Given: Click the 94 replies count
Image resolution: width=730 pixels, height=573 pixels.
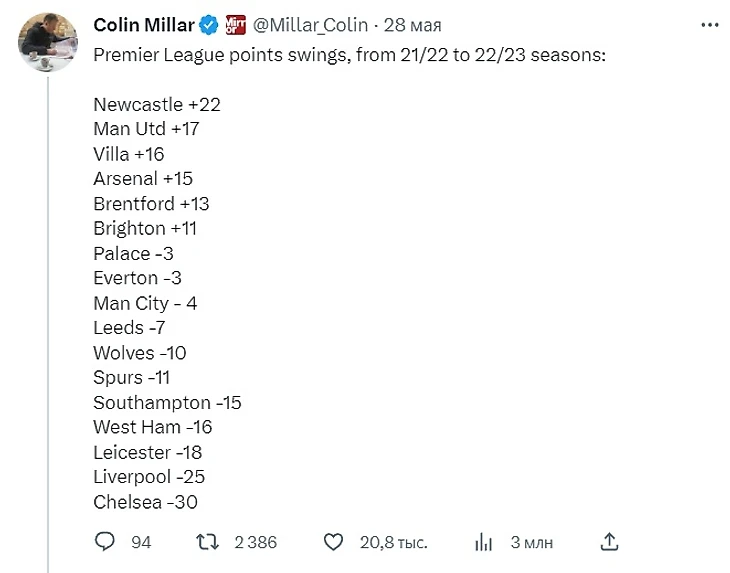Looking at the screenshot, I should (x=141, y=542).
